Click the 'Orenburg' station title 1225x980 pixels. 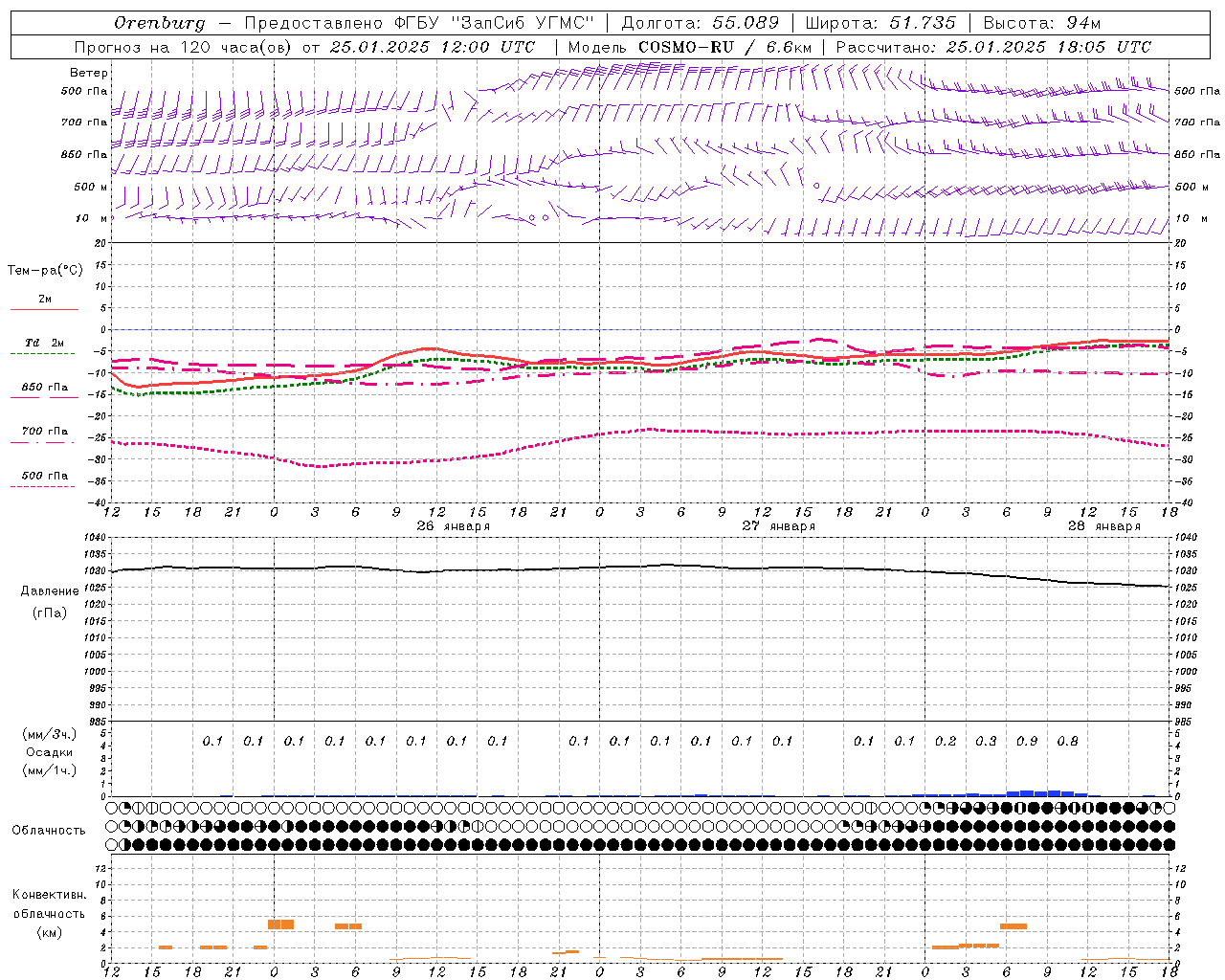[x=159, y=23]
